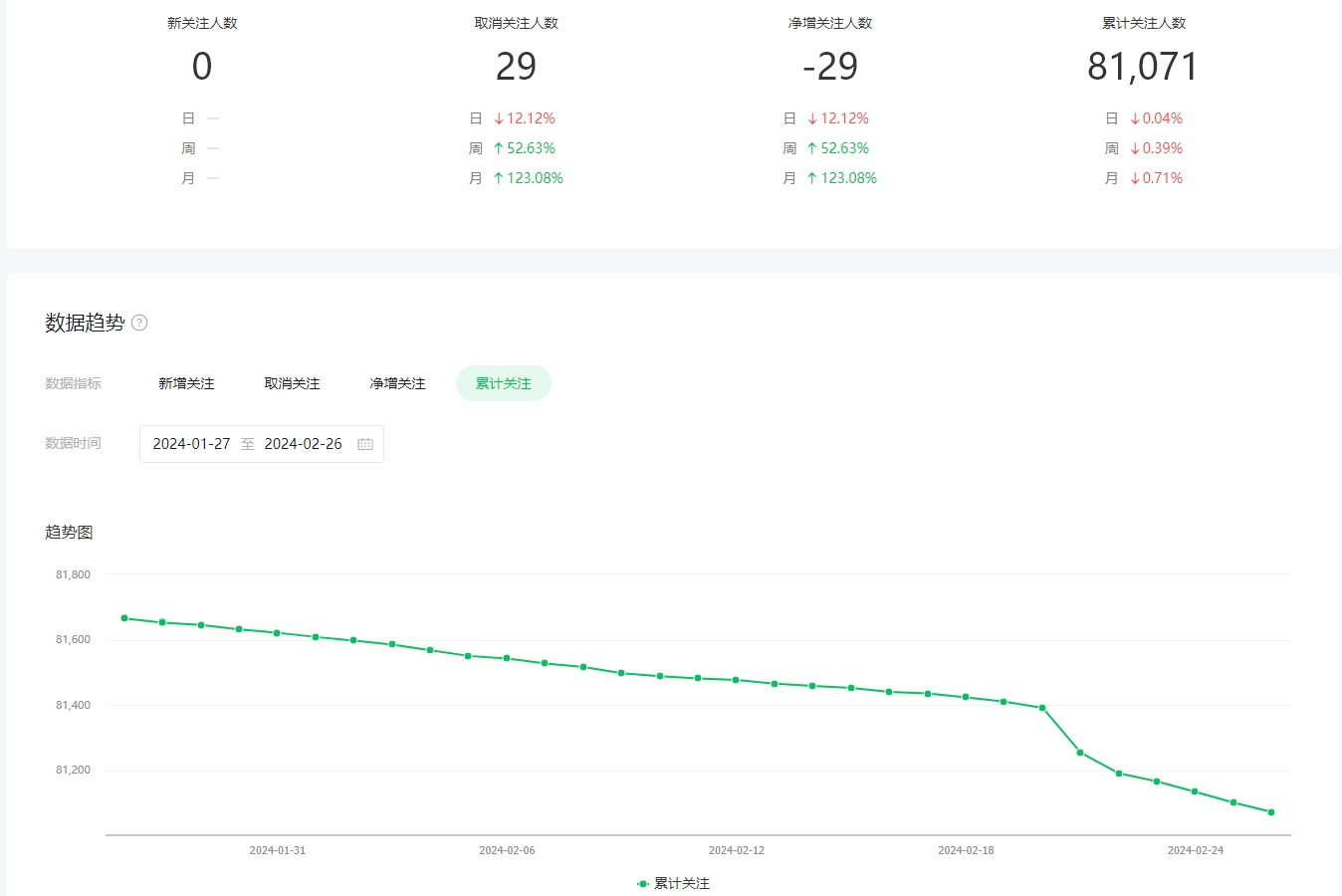Click the daily down arrow under 取消关注人数

point(499,118)
